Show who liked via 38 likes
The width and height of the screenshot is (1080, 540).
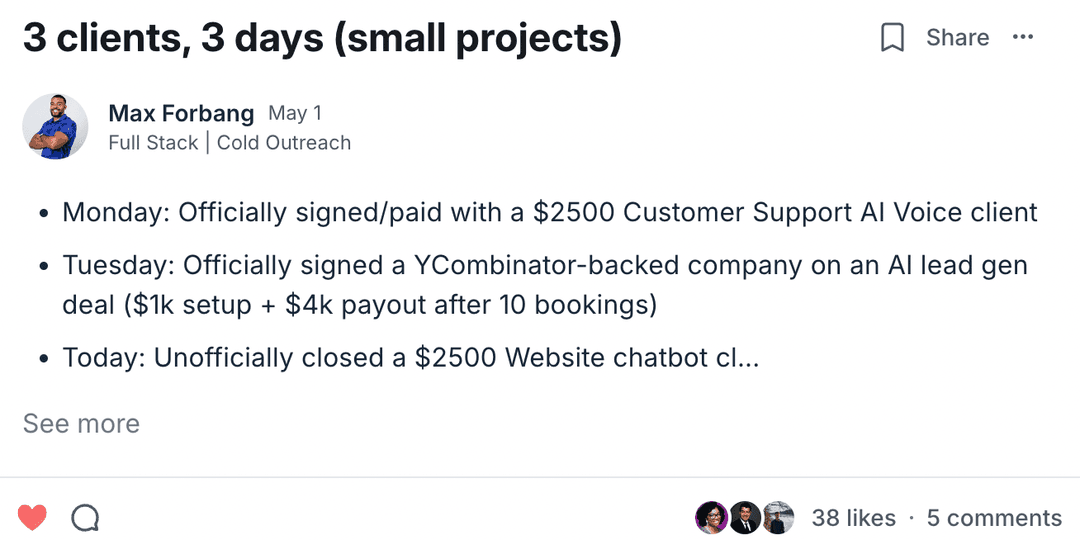coord(853,518)
